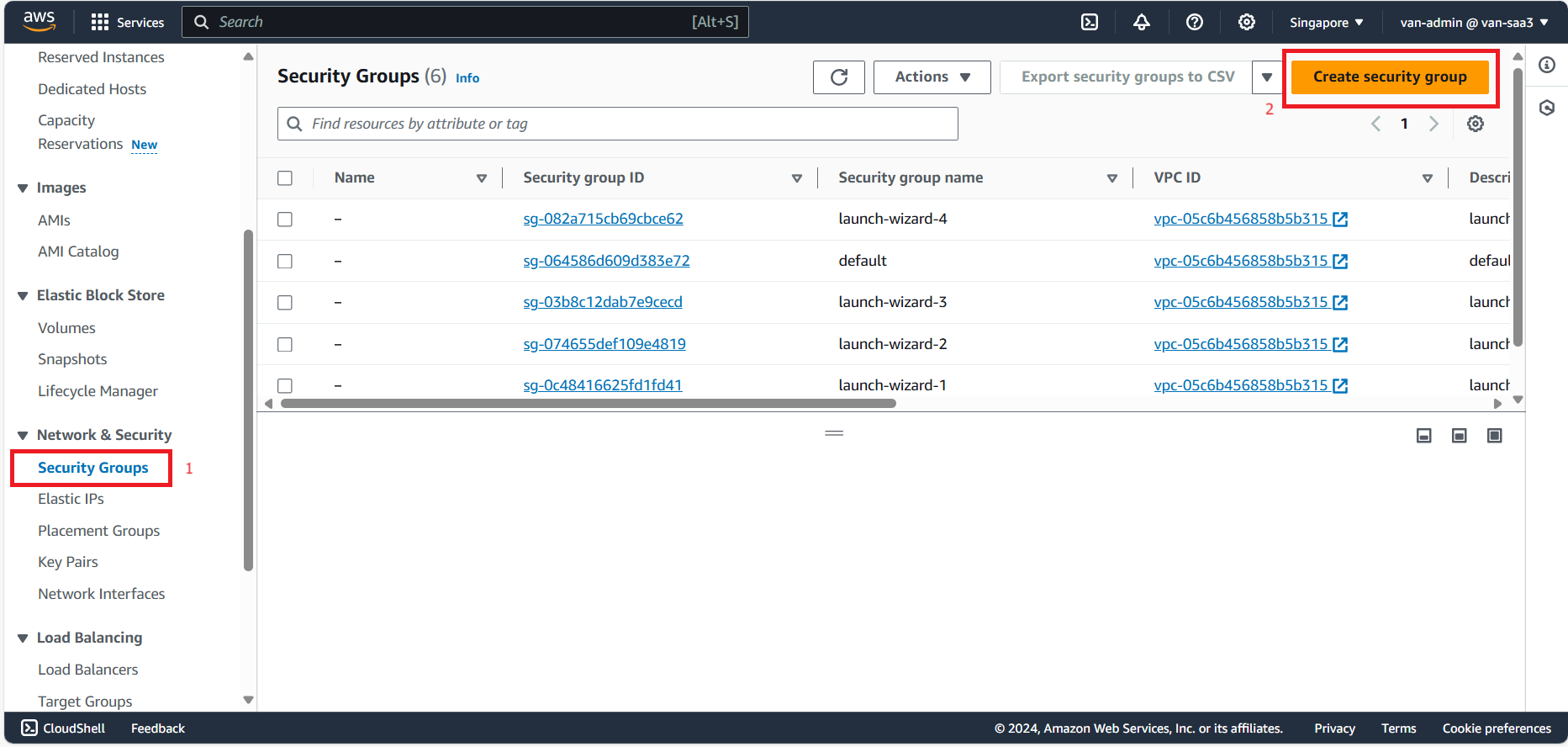Check the launch-wizard-4 row checkbox
This screenshot has height=747, width=1568.
285,220
